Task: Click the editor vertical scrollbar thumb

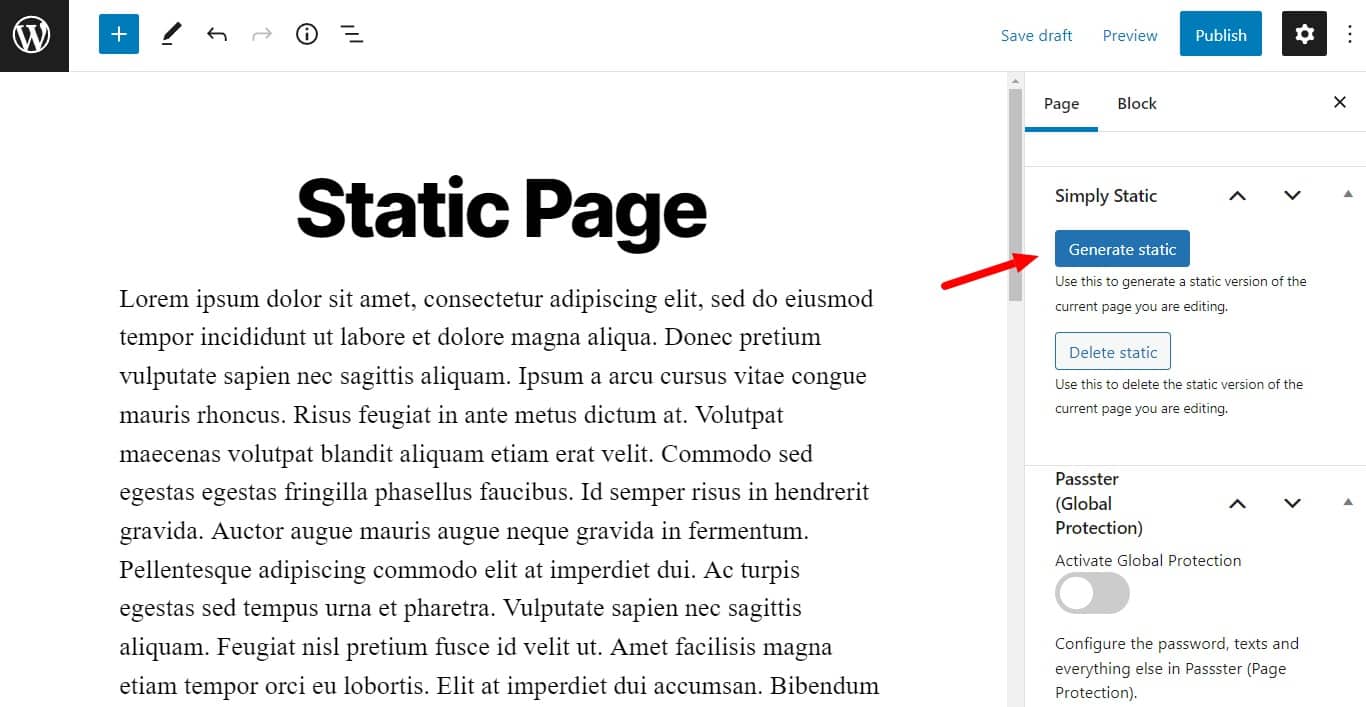Action: click(1015, 195)
